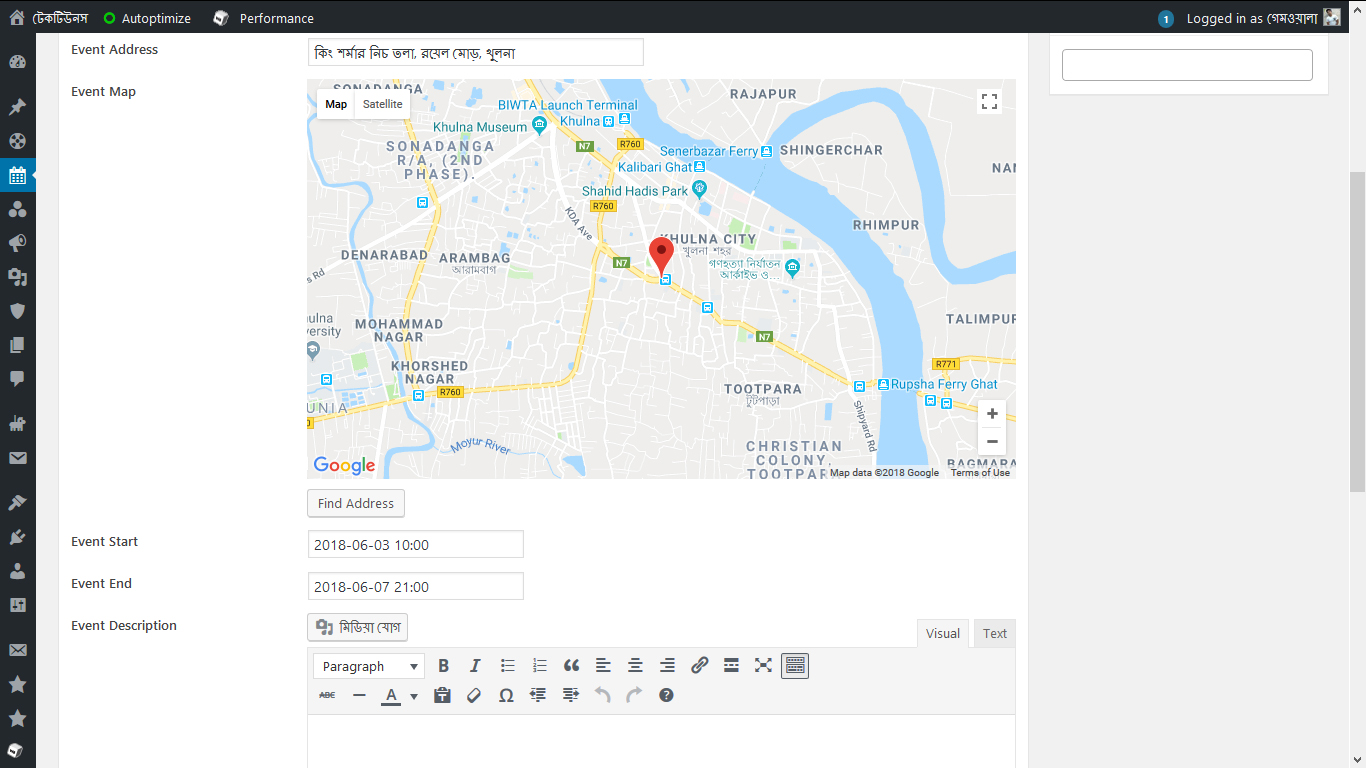Screen dimensions: 1366x768
Task: Open Appearance via the paintbrush sidebar icon
Action: 17,503
